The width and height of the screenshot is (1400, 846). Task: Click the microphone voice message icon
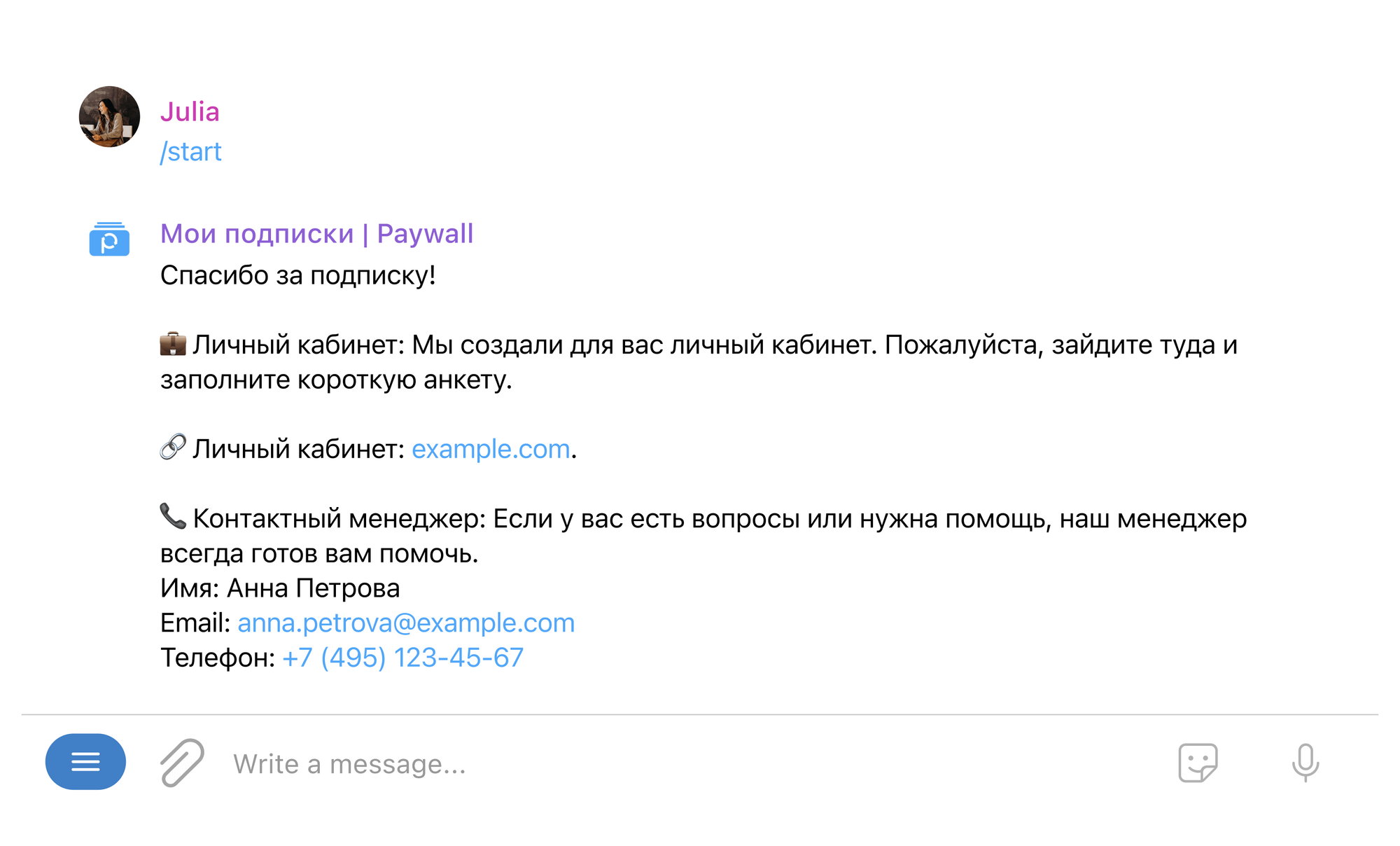1305,763
